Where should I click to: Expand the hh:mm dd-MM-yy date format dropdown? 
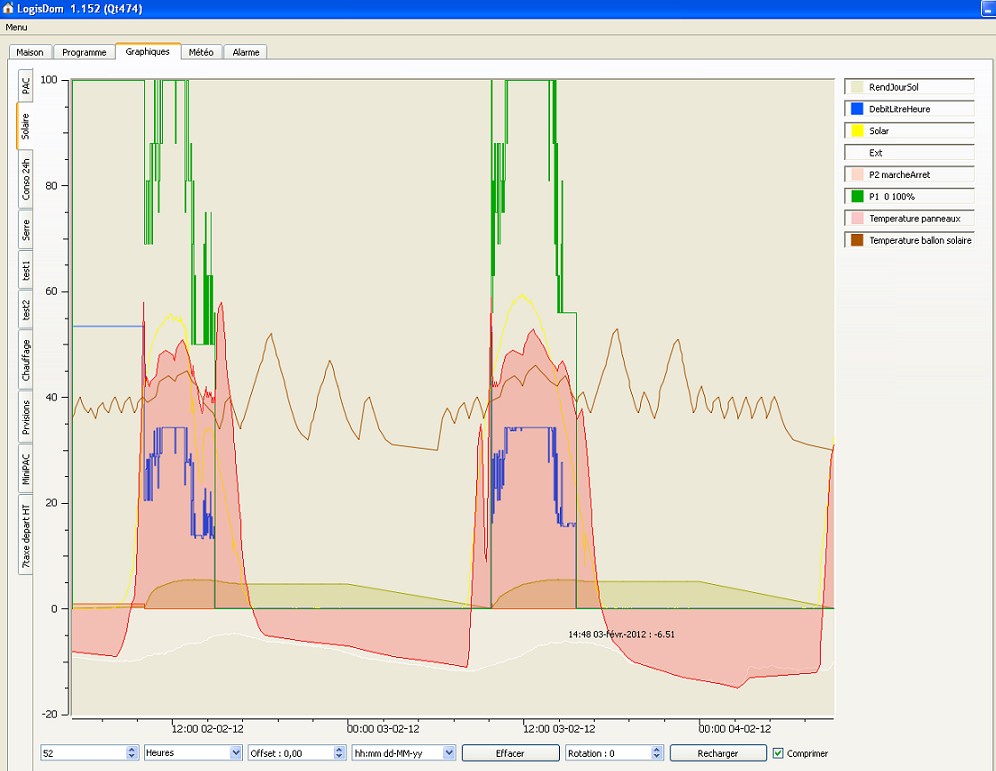(x=403, y=752)
